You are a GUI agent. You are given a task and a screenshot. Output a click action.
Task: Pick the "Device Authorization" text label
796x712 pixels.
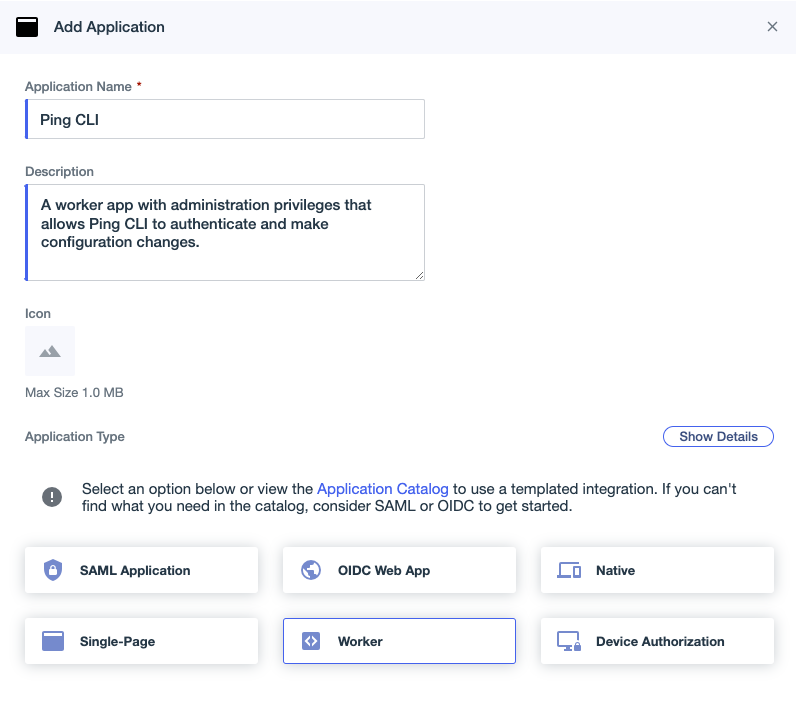click(x=660, y=641)
